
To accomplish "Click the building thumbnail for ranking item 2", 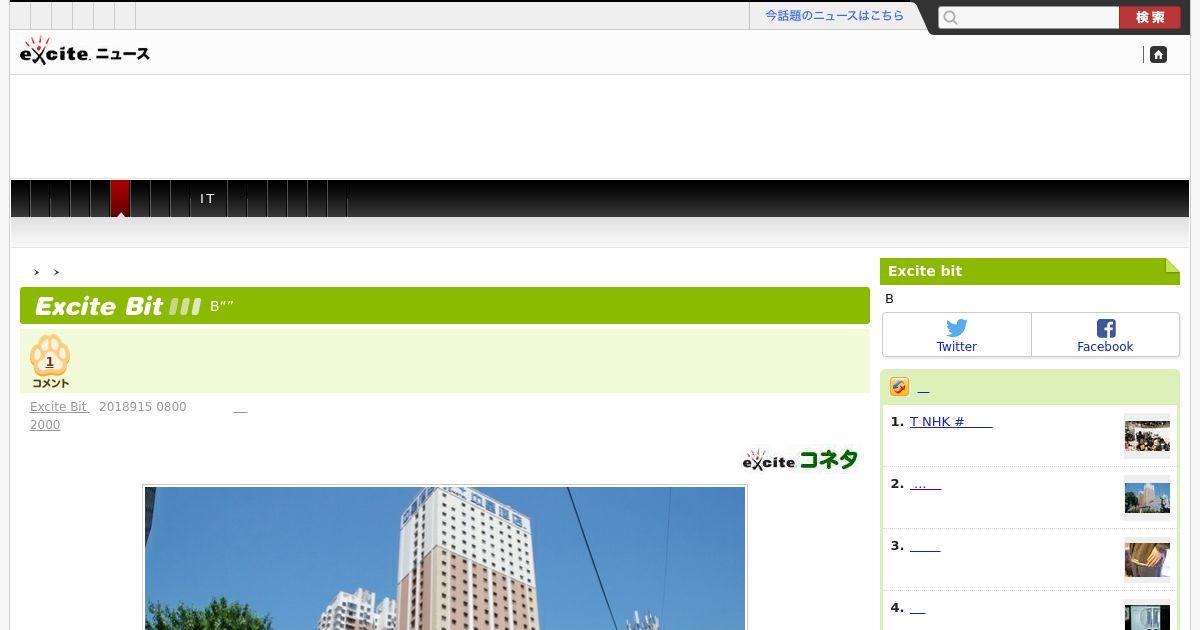I will 1147,498.
